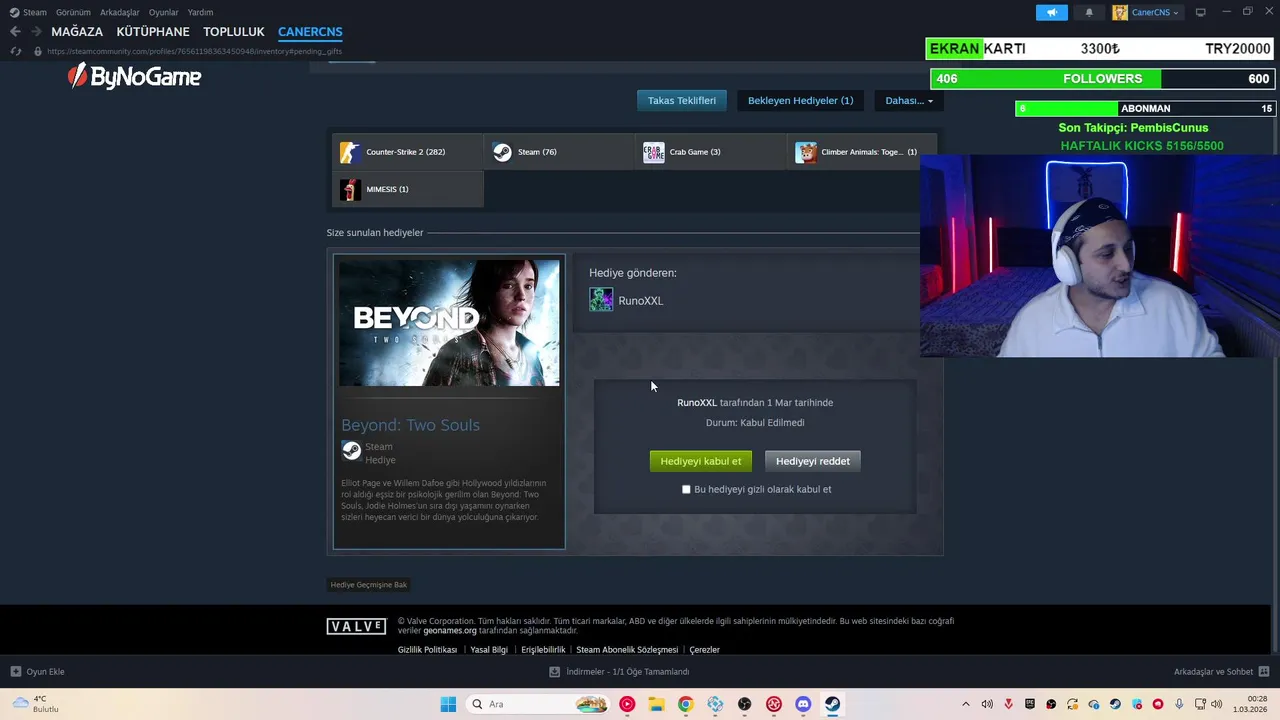
Task: Open the Erişilebilirlik link
Action: [x=543, y=650]
